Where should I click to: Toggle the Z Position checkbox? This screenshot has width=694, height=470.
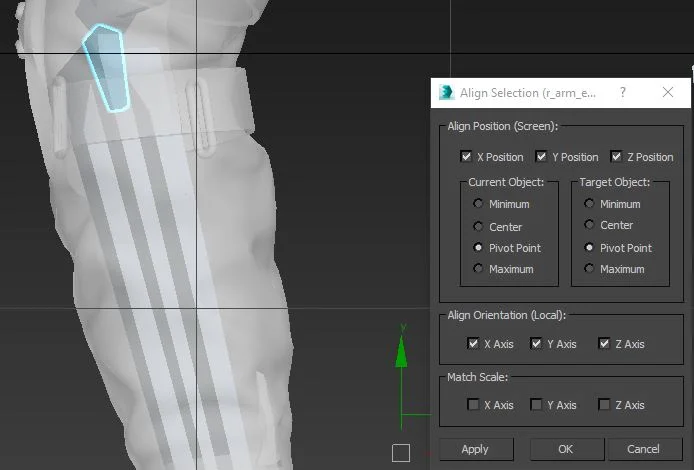point(616,157)
